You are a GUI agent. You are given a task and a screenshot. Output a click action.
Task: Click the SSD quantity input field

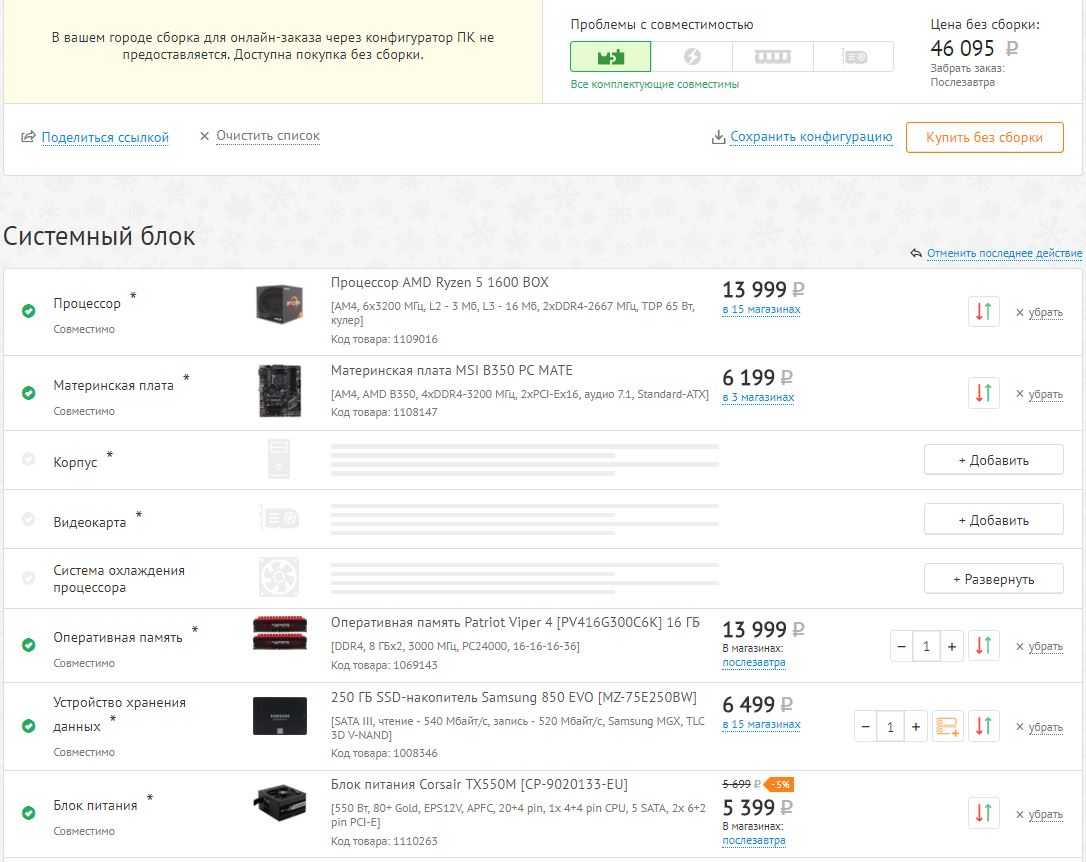(x=891, y=727)
